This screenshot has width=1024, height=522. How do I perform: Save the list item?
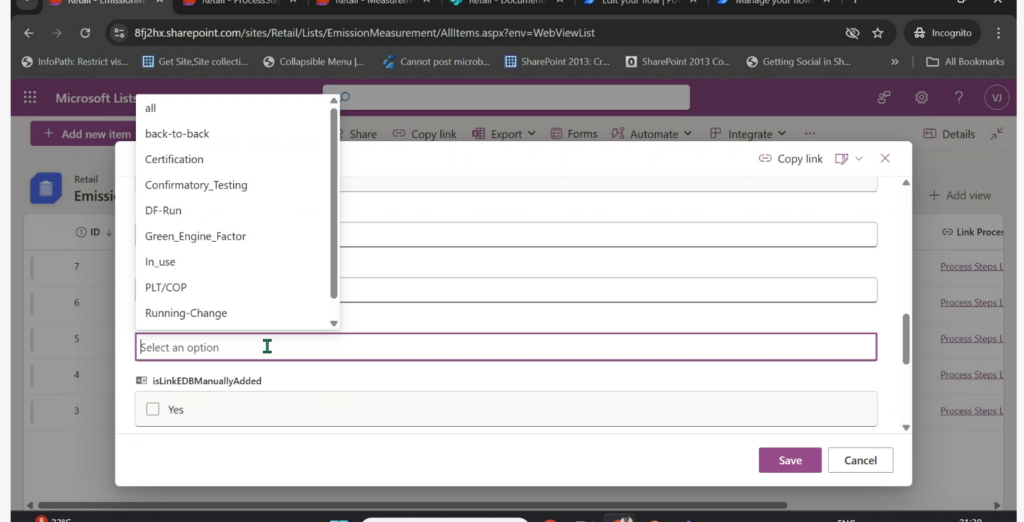(x=790, y=460)
